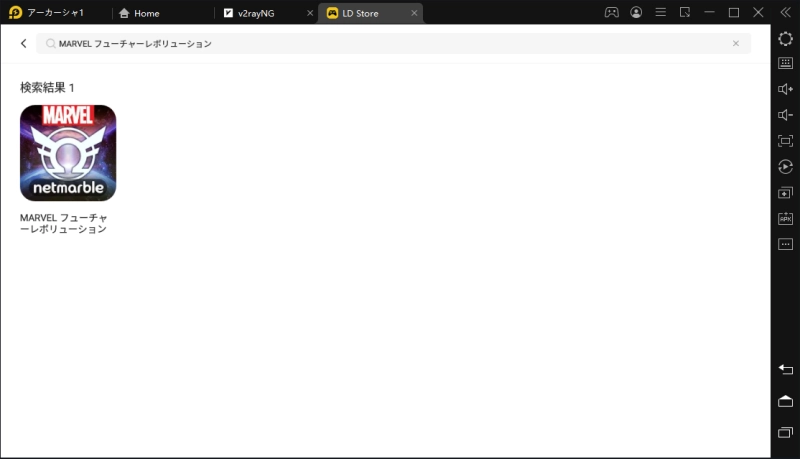Install an APK via the APK icon
Image resolution: width=800 pixels, height=459 pixels.
pos(785,218)
